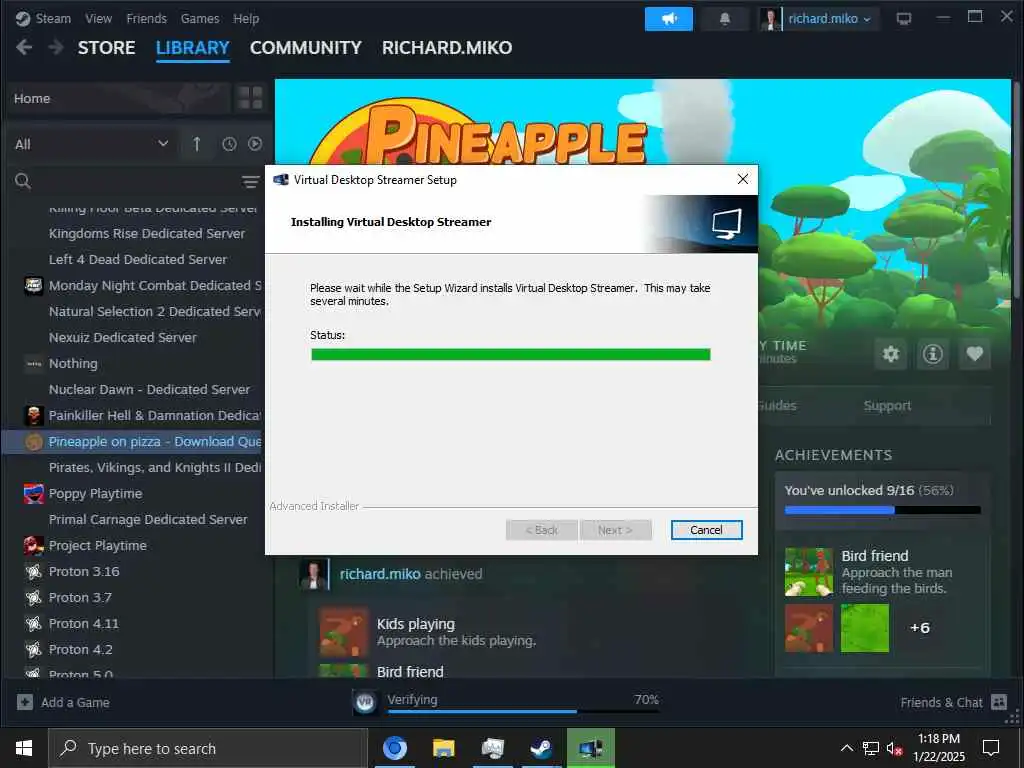Click the Painkiller Hell & Damnation icon
This screenshot has width=1024, height=768.
click(33, 415)
